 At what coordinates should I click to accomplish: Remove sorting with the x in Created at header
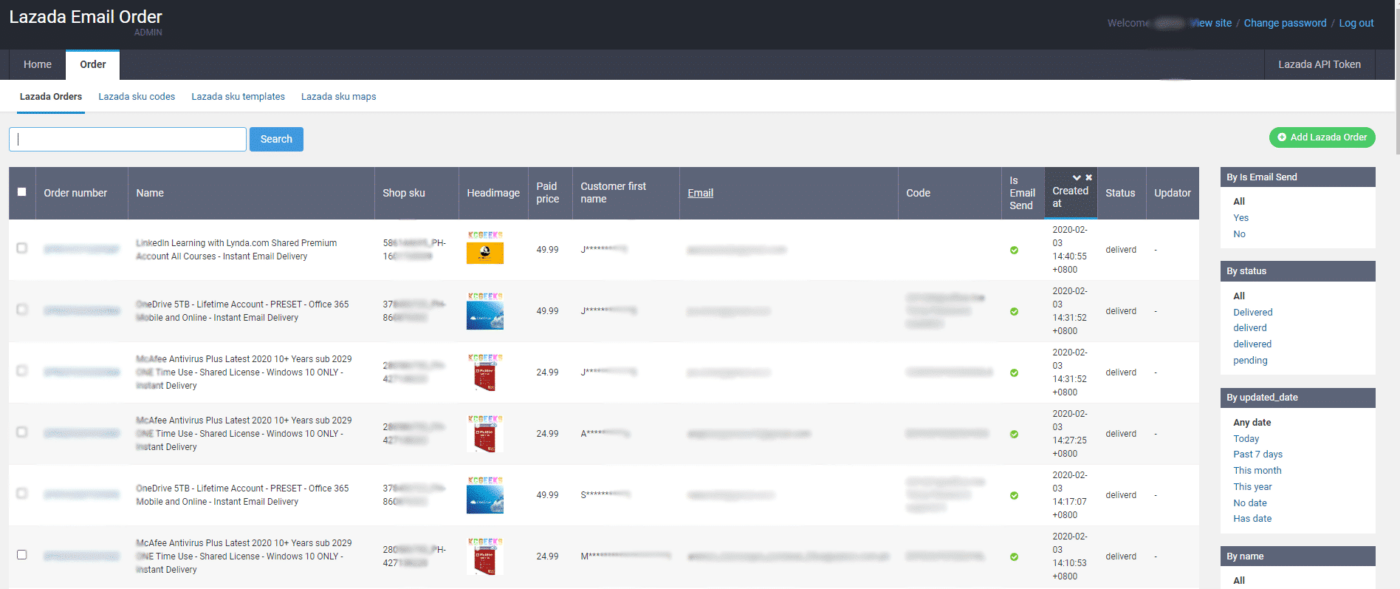pyautogui.click(x=1089, y=177)
